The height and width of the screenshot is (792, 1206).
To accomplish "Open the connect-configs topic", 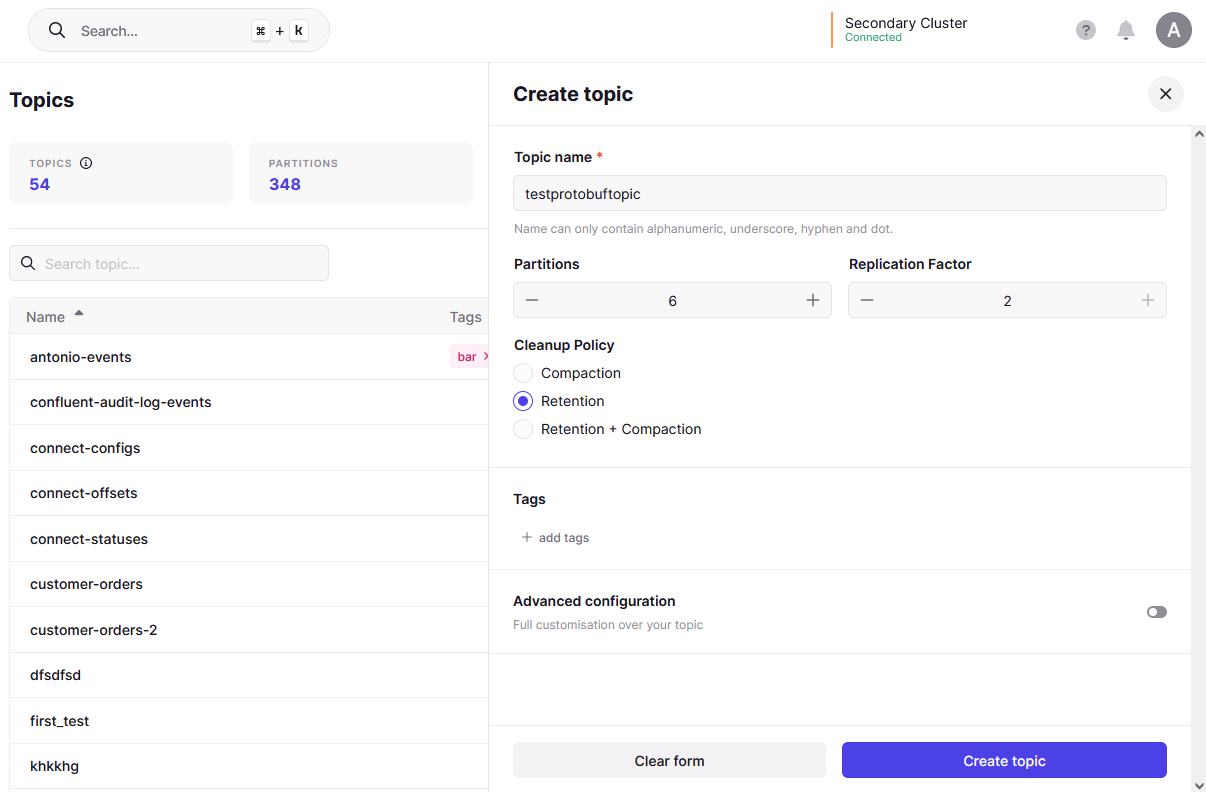I will [x=85, y=448].
